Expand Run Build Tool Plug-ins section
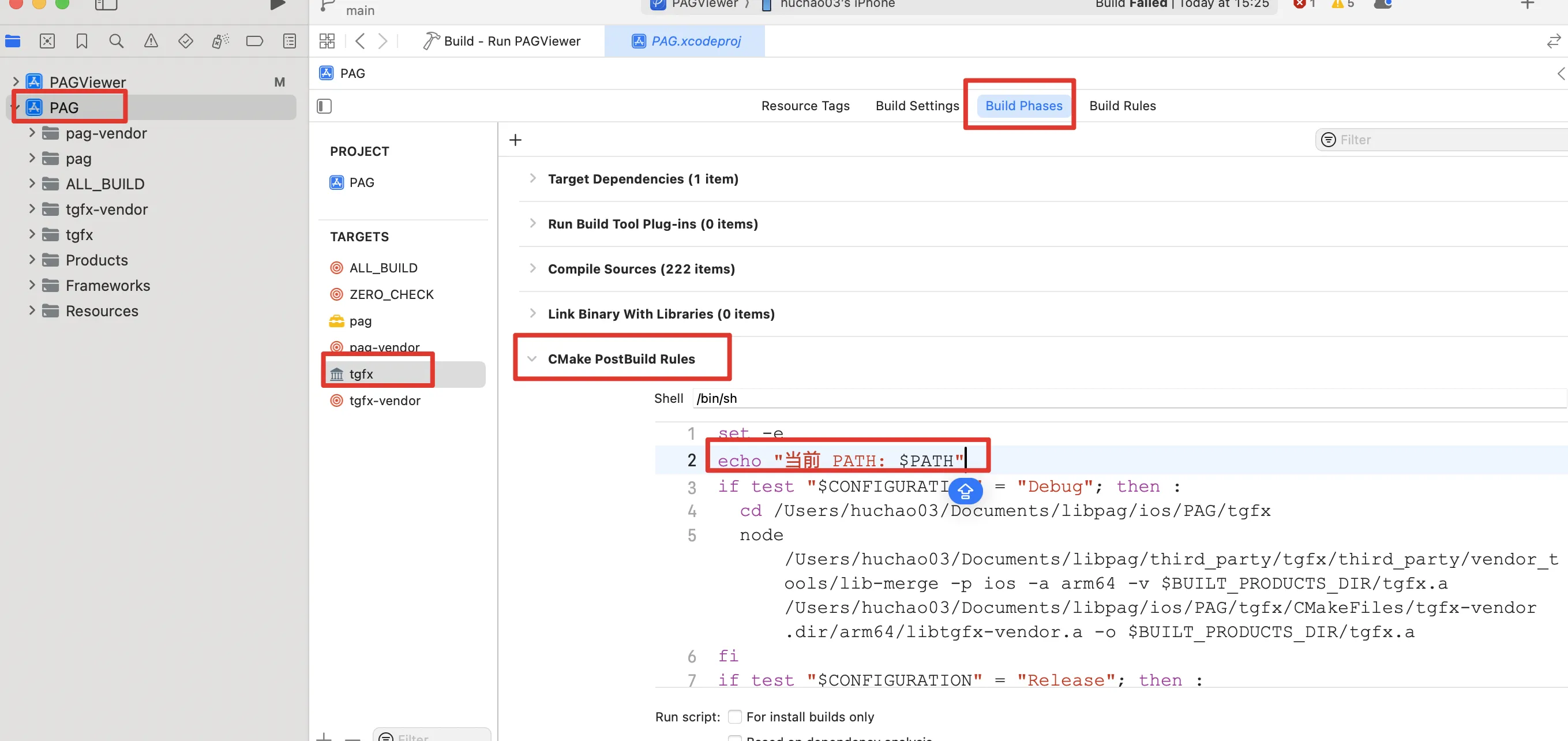Image resolution: width=1568 pixels, height=741 pixels. click(x=532, y=223)
